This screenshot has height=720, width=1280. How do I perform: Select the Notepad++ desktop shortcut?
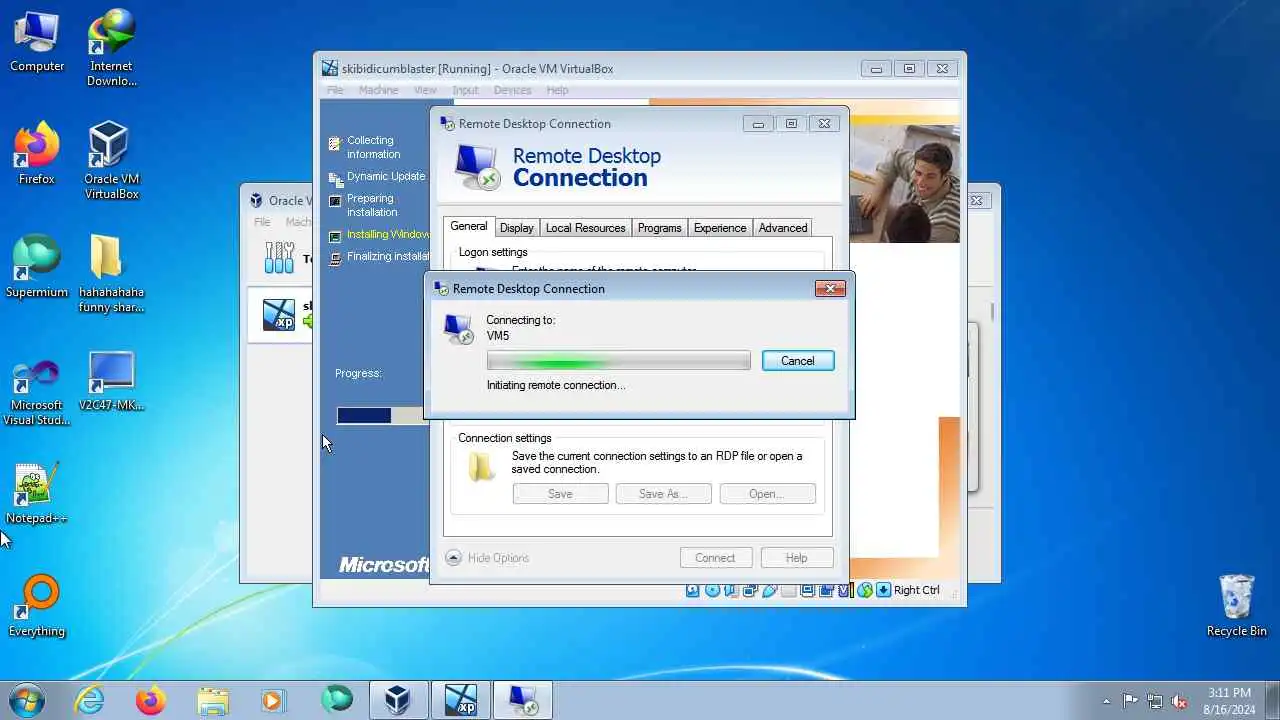(37, 493)
